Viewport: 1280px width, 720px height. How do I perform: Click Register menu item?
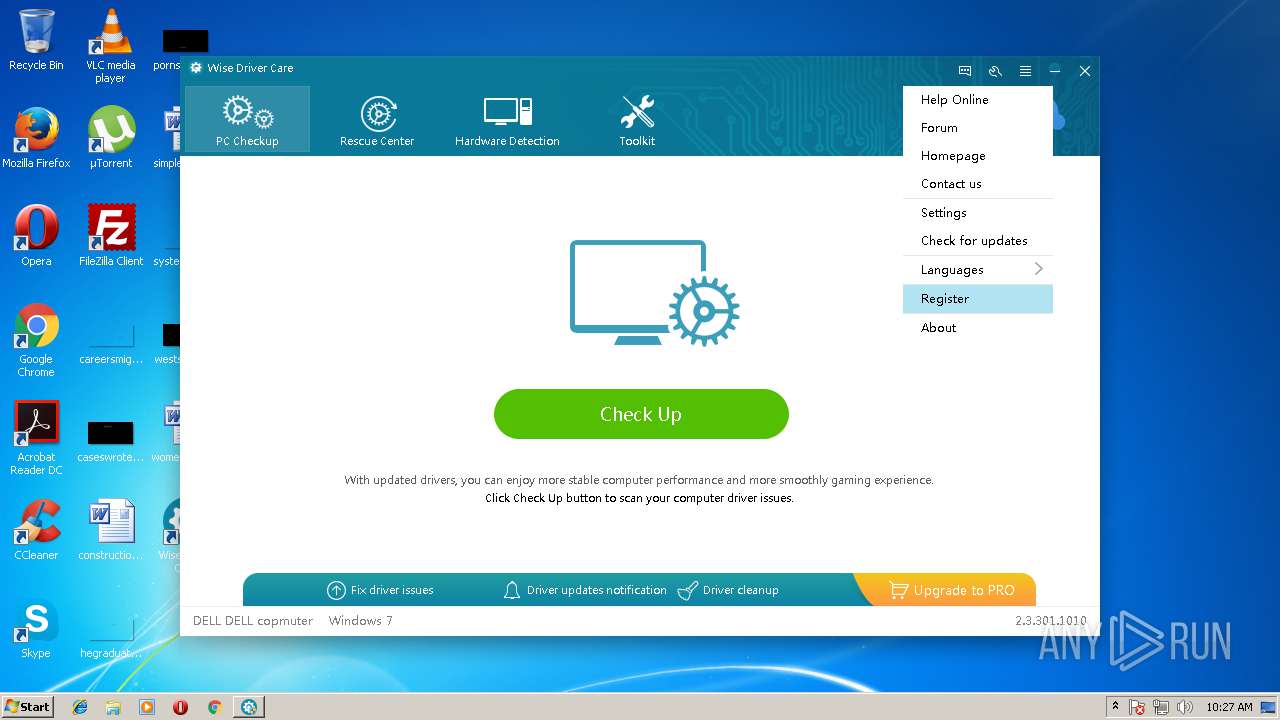978,299
